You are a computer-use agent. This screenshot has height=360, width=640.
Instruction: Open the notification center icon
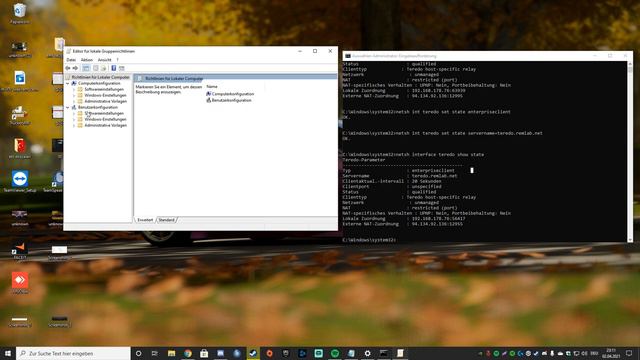[629, 353]
